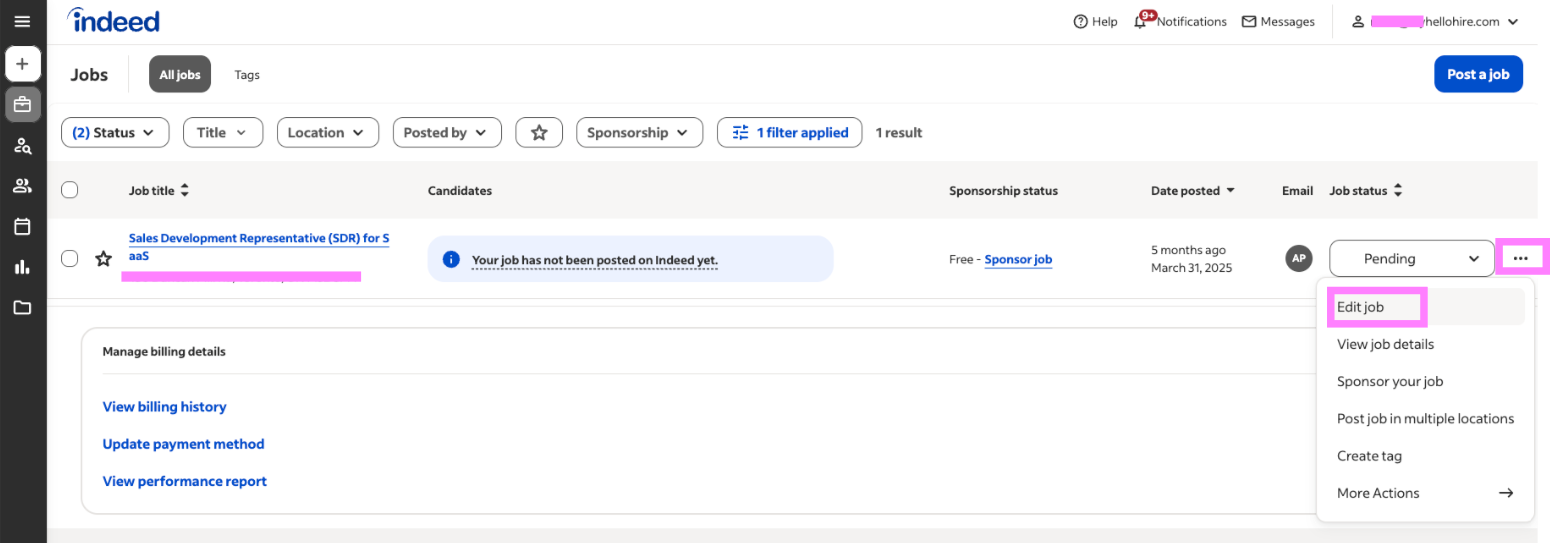Screen dimensions: 1550x543
Task: Open the hamburger menu in sidebar
Action: pos(22,21)
